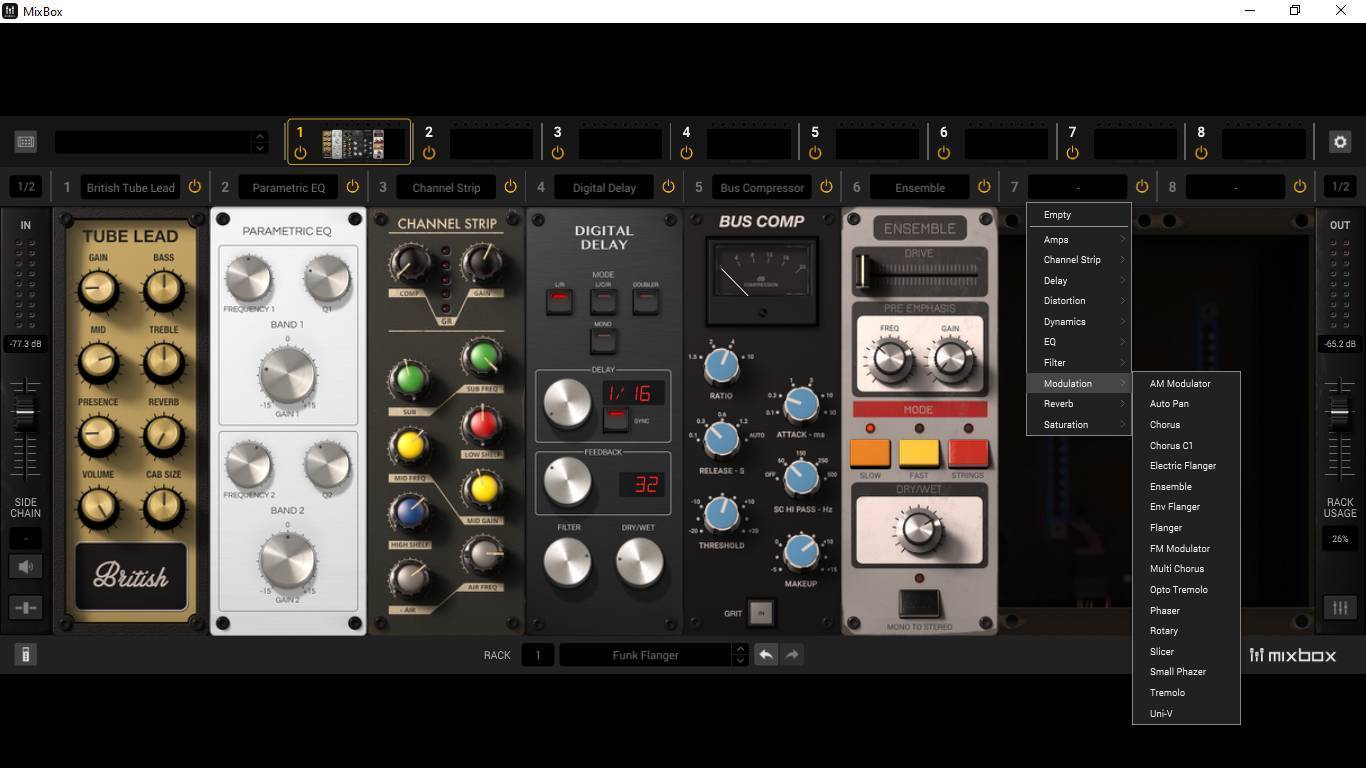Click the L/R mode button on Digital Delay
Screen dimensions: 1366x768
[559, 301]
